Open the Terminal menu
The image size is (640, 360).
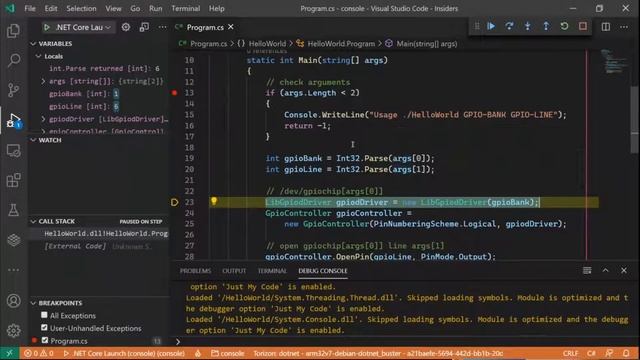tap(186, 9)
